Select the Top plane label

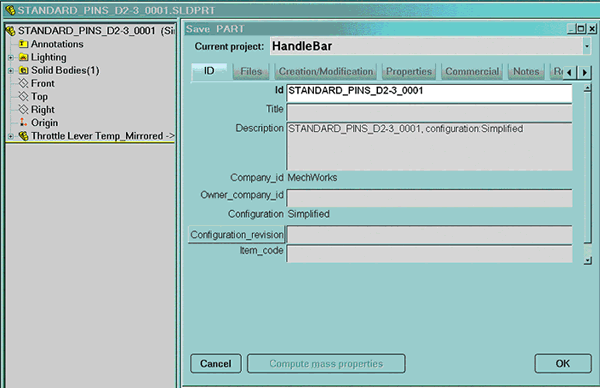[39, 97]
